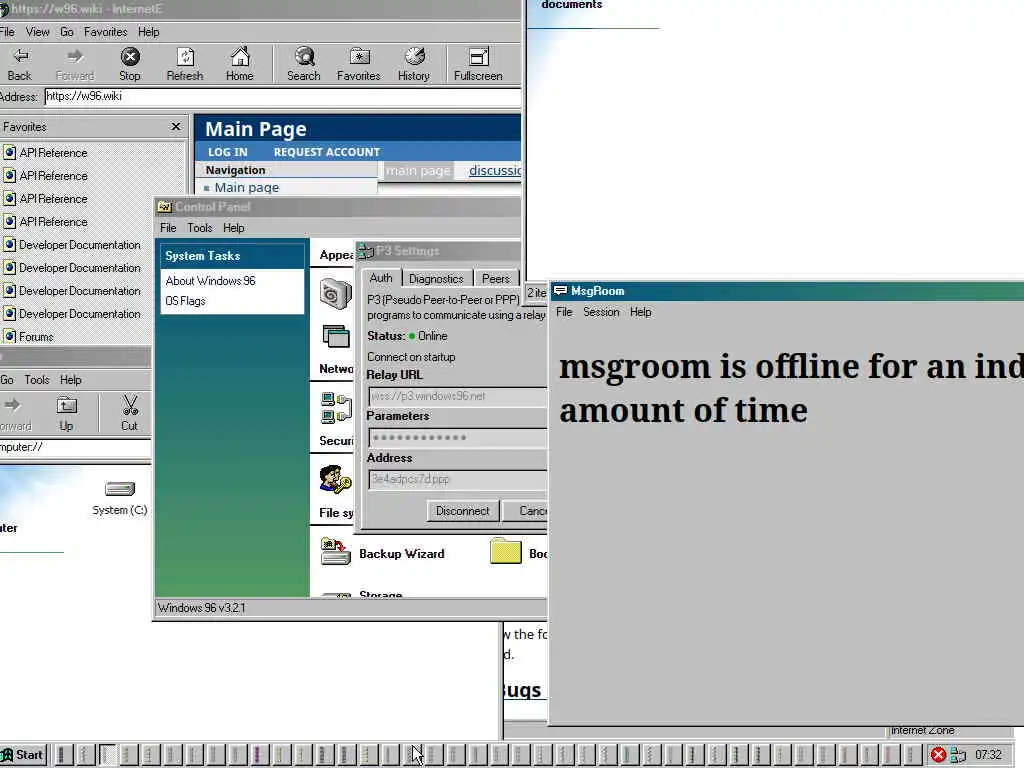The width and height of the screenshot is (1024, 768).
Task: Click the Relay URL field
Action: (457, 396)
